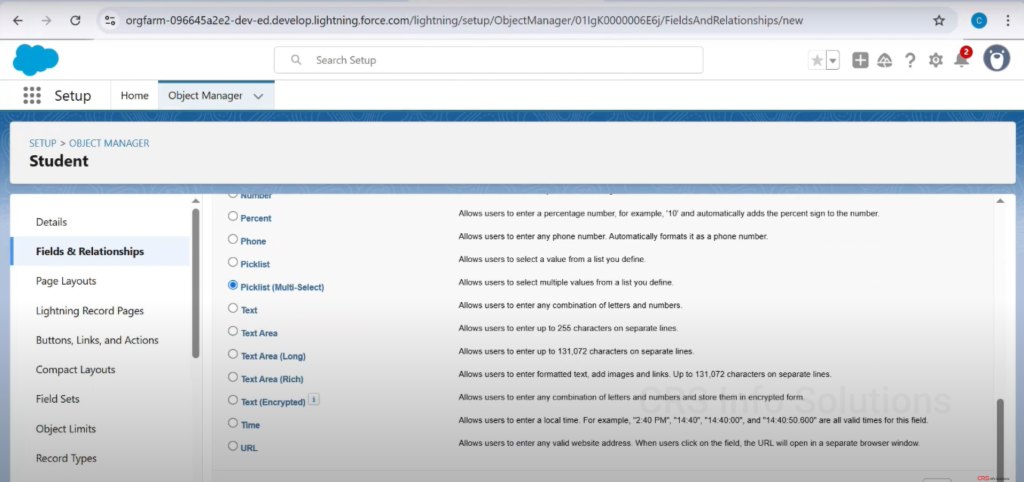The image size is (1024, 482).
Task: Open the setup gear icon
Action: (x=936, y=60)
